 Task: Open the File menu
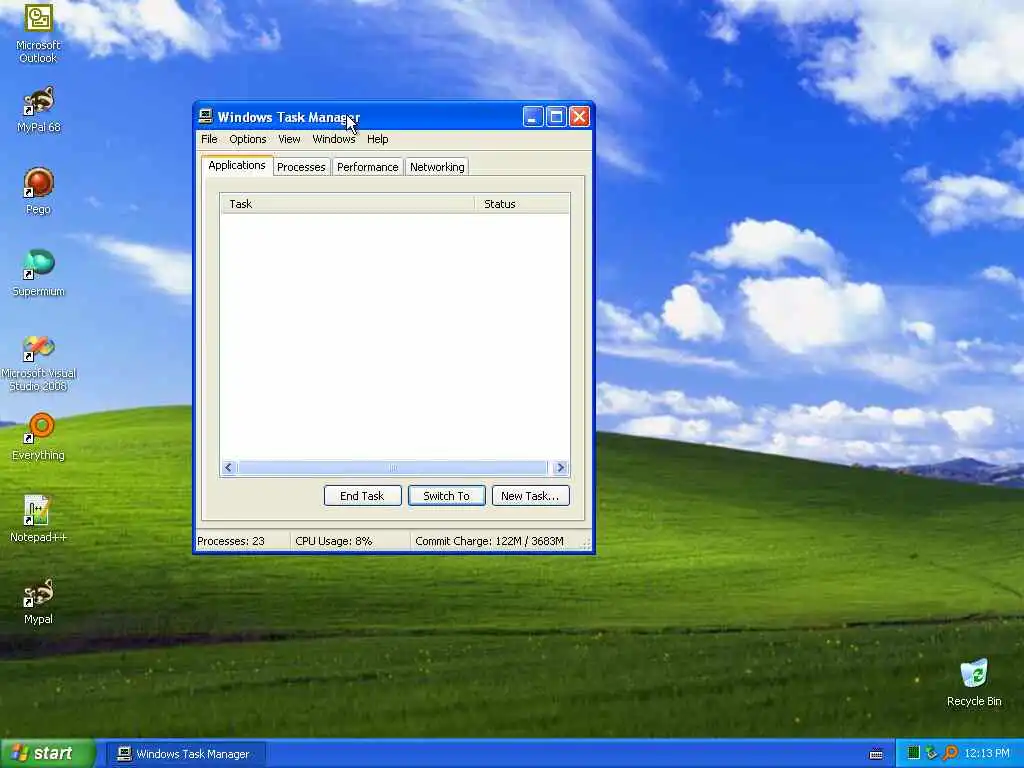tap(209, 139)
